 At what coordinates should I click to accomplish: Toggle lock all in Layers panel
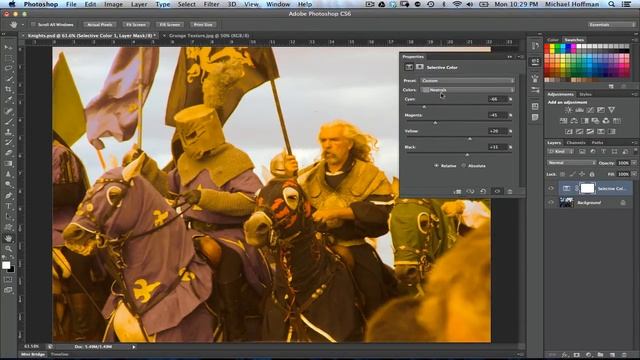[592, 174]
